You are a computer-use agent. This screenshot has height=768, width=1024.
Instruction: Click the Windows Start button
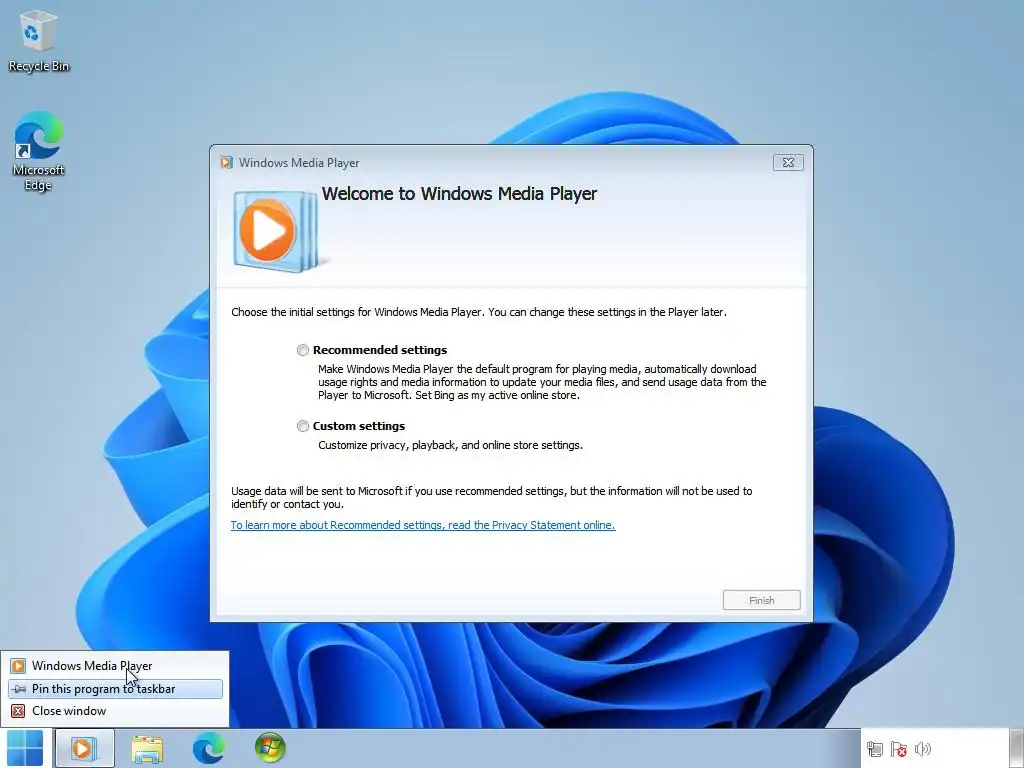click(x=25, y=748)
